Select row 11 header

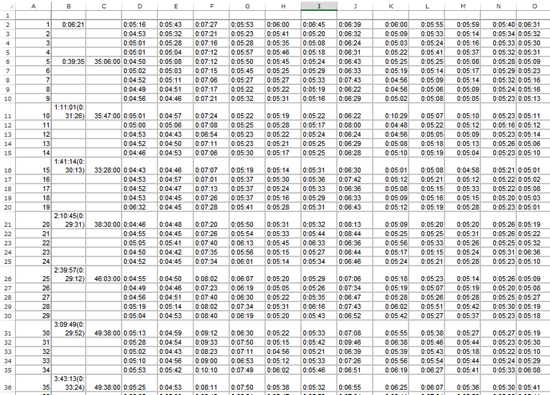pos(8,112)
